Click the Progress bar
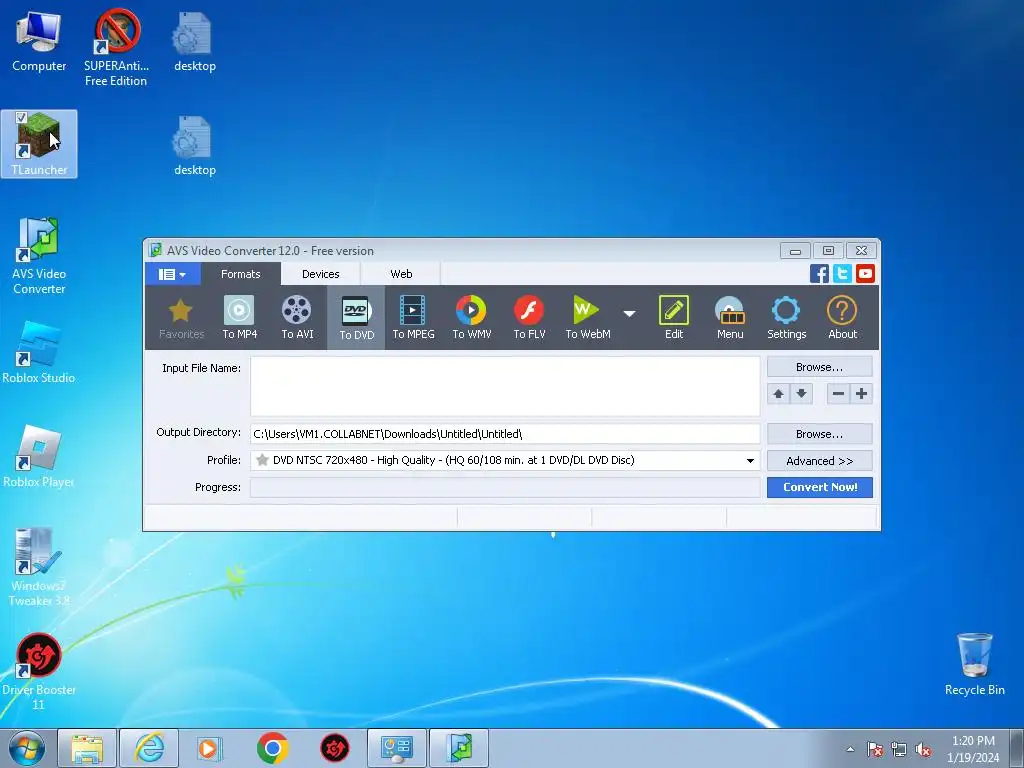This screenshot has height=768, width=1024. [505, 487]
